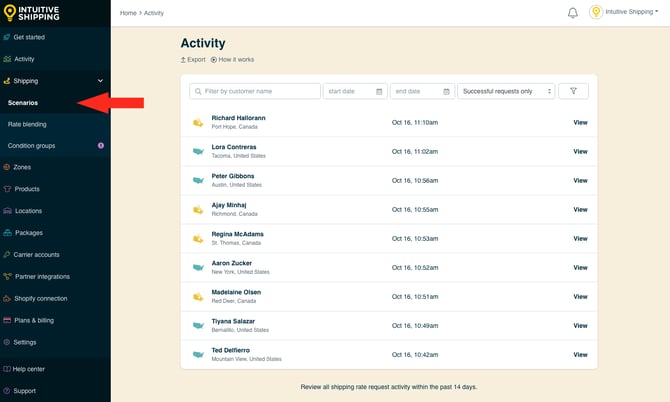
Task: Open the end date calendar icon
Action: [446, 91]
